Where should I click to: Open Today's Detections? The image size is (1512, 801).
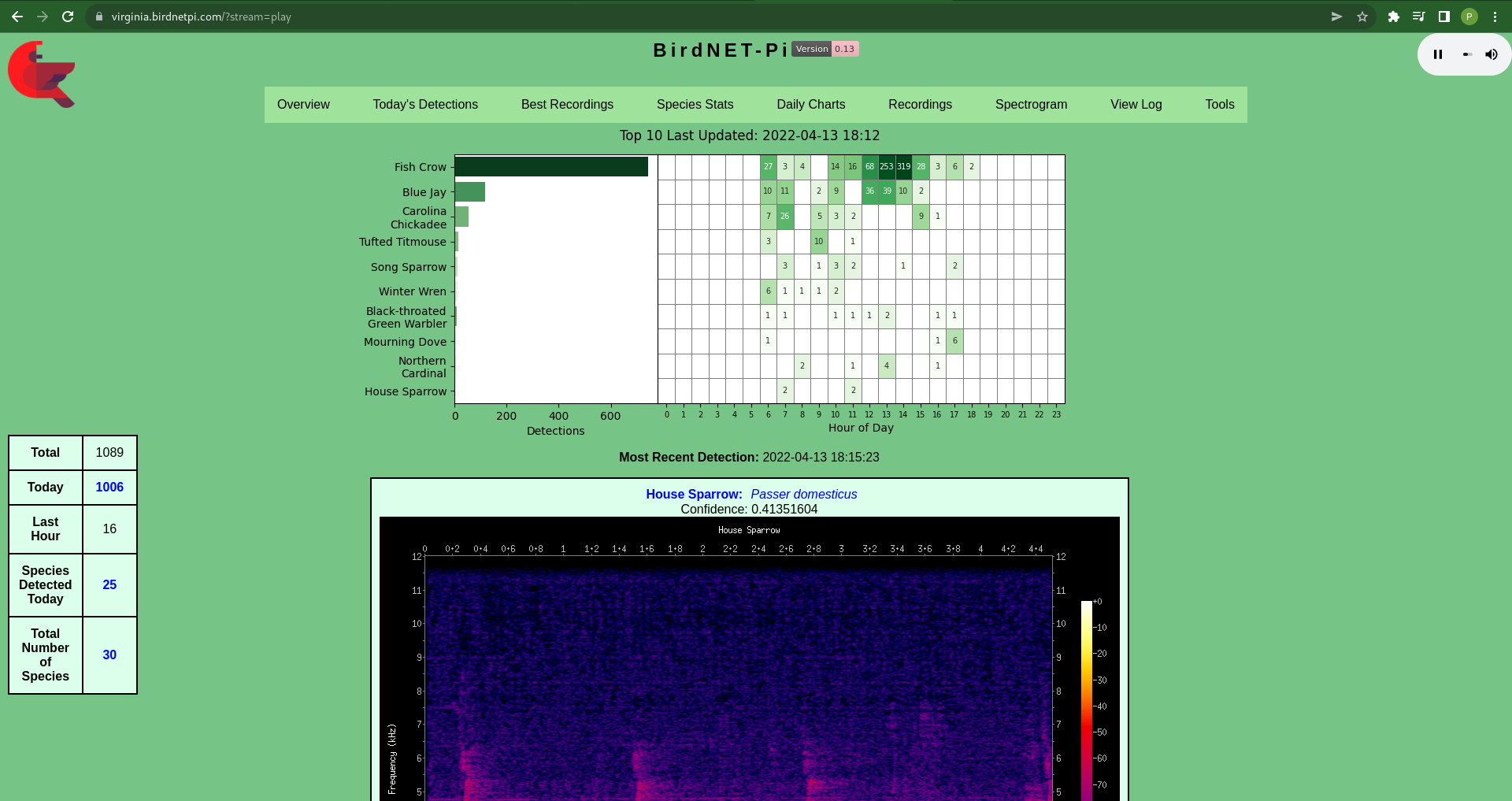click(424, 104)
